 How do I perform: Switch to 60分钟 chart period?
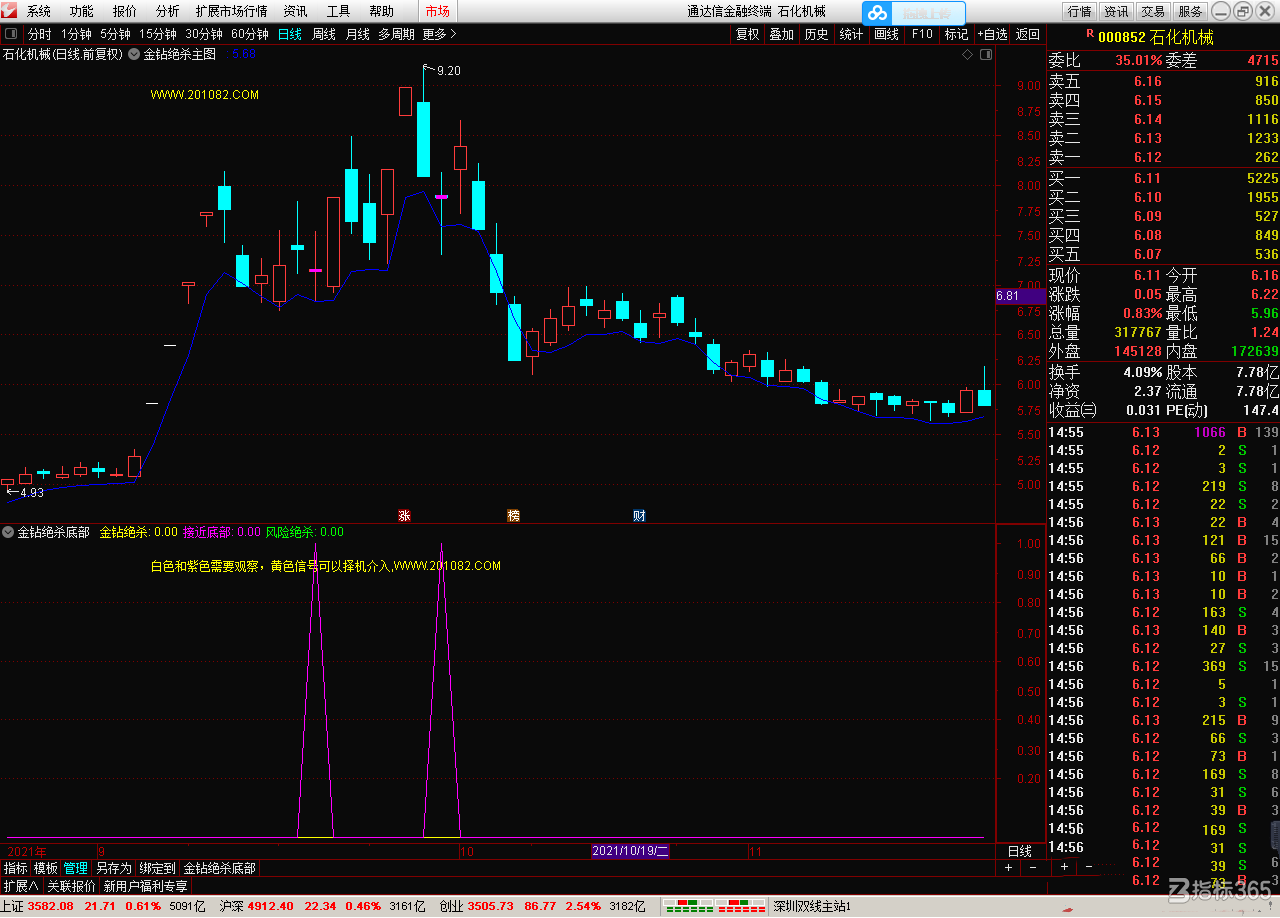coord(250,33)
